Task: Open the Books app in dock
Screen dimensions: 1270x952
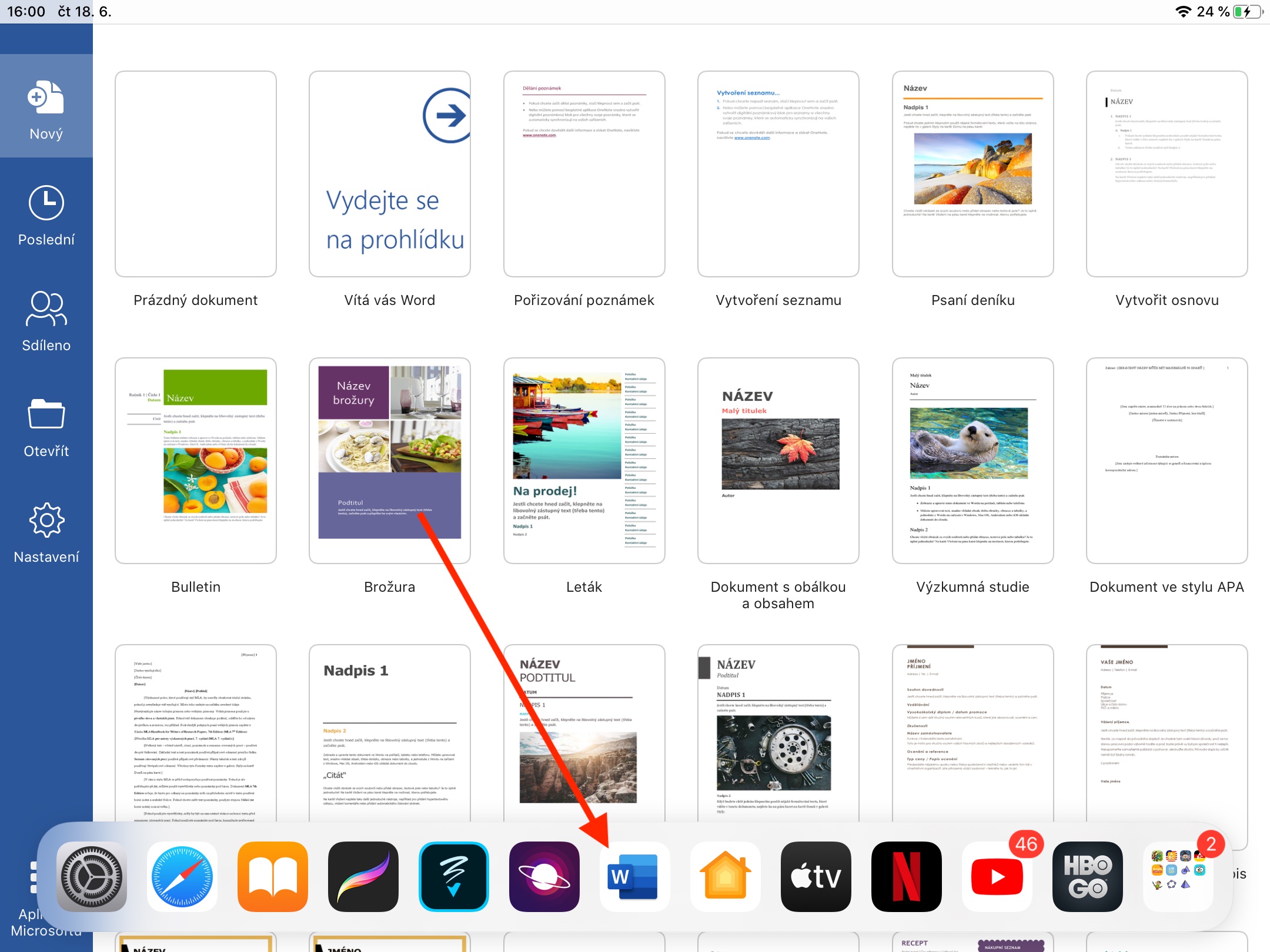Action: pyautogui.click(x=272, y=876)
